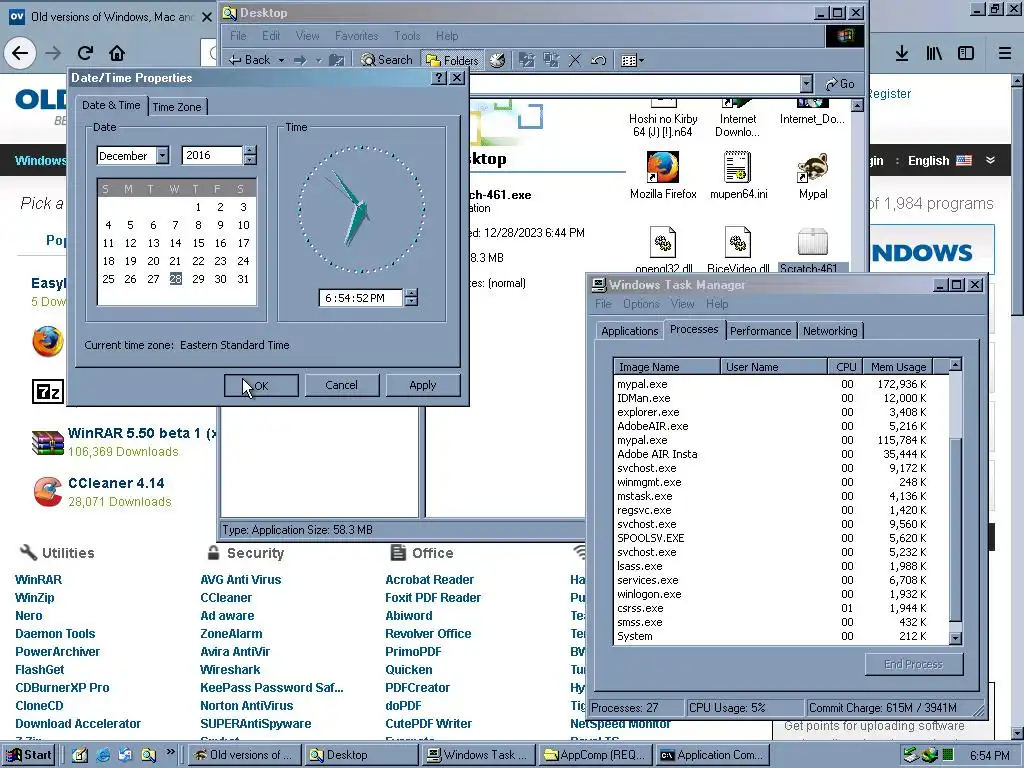1024x768 pixels.
Task: Open the Tools menu in Desktop explorer
Action: [x=407, y=36]
